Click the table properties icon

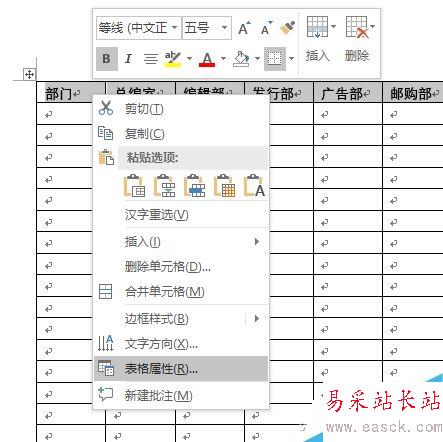[106, 368]
